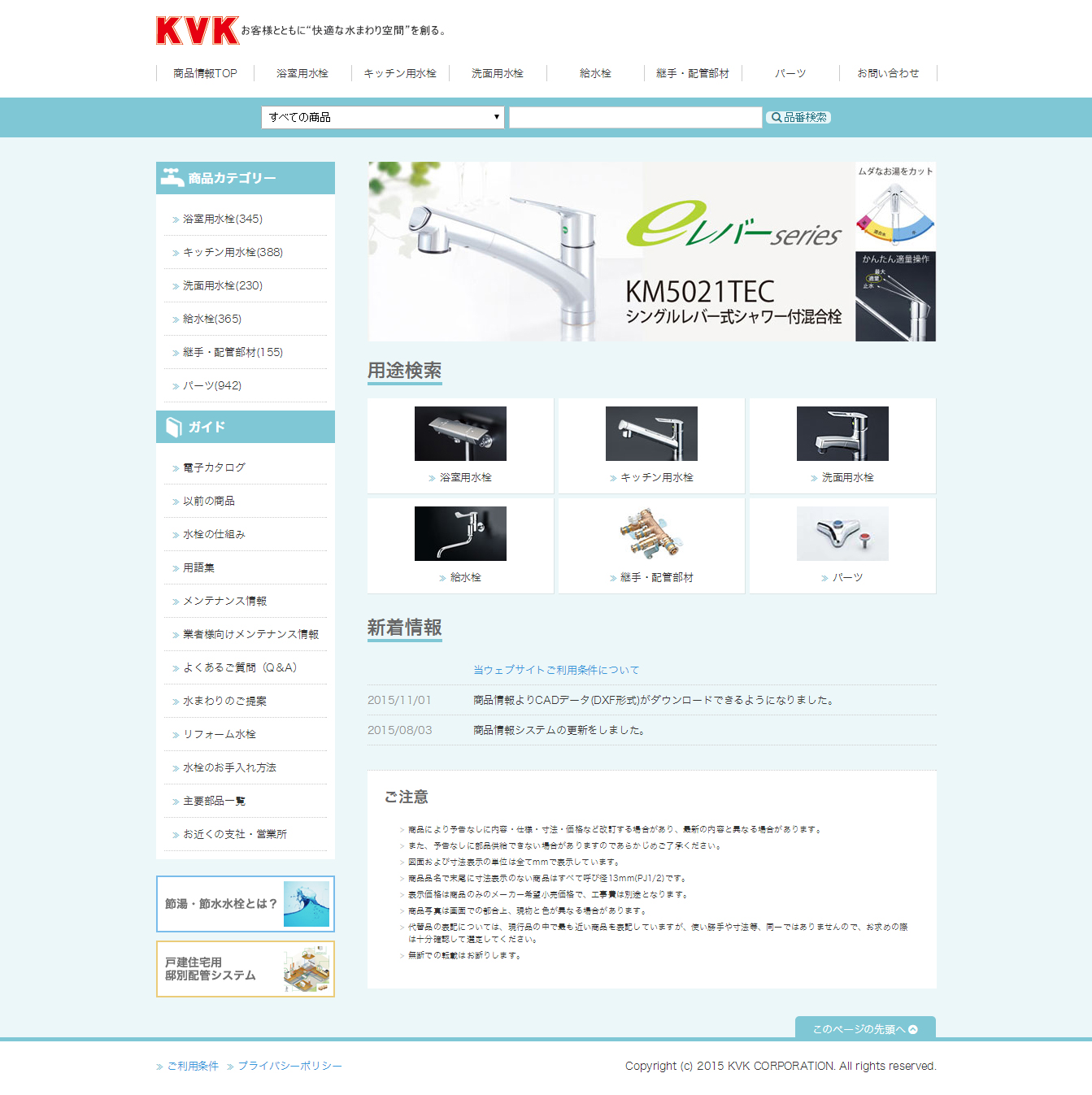Viewport: 1092px width, 1095px height.
Task: Open the 水まわりのご提案 guide link
Action: [x=224, y=701]
